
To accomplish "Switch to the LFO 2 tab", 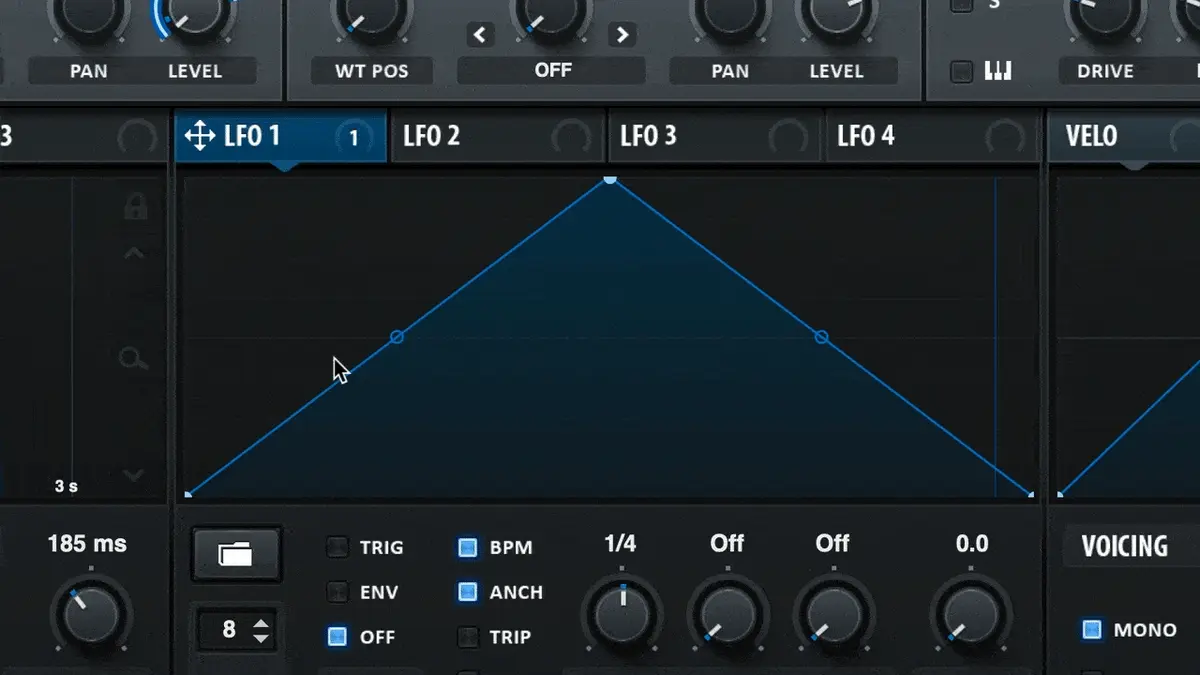I will [497, 137].
